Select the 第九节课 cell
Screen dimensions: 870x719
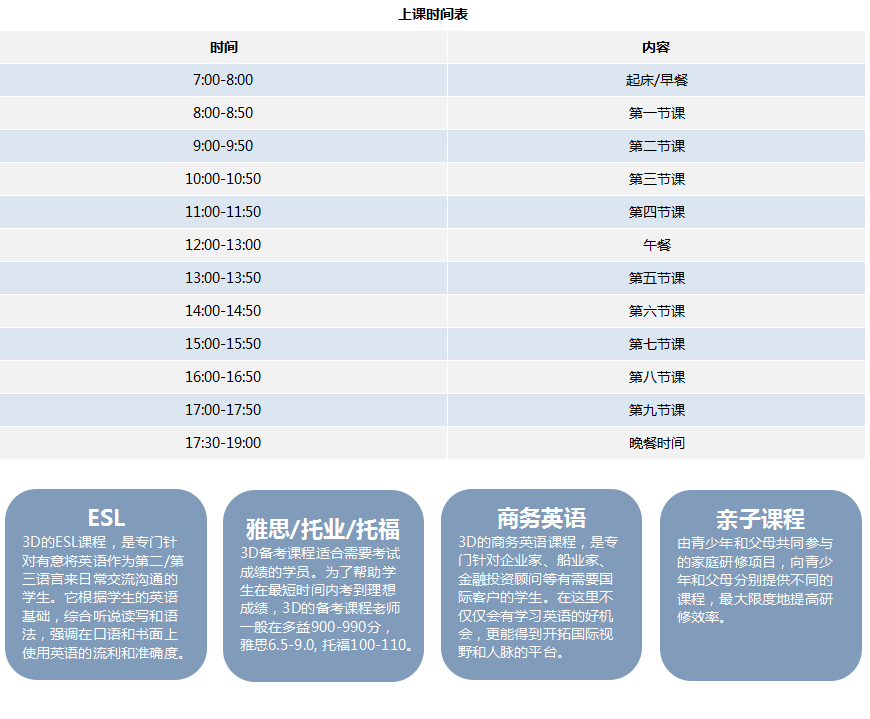656,410
